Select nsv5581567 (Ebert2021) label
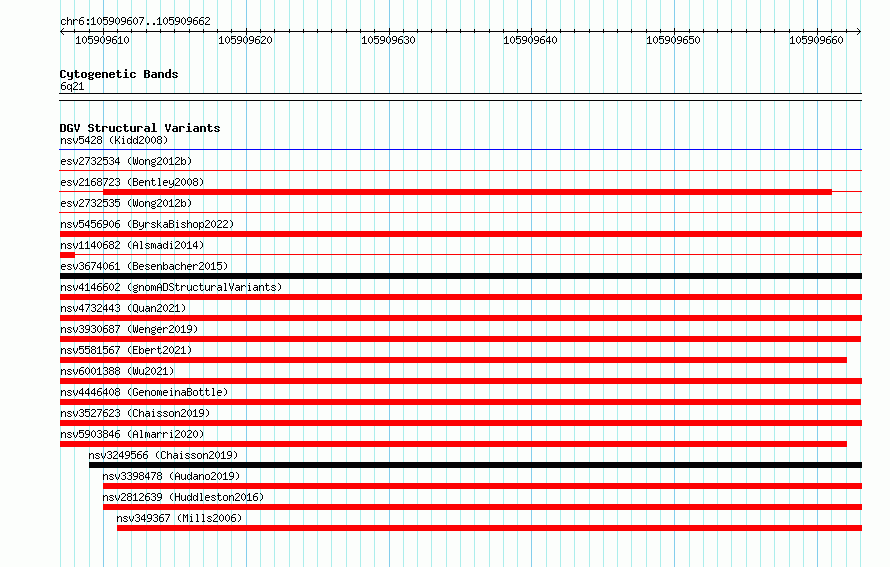Image resolution: width=890 pixels, height=567 pixels. 126,350
